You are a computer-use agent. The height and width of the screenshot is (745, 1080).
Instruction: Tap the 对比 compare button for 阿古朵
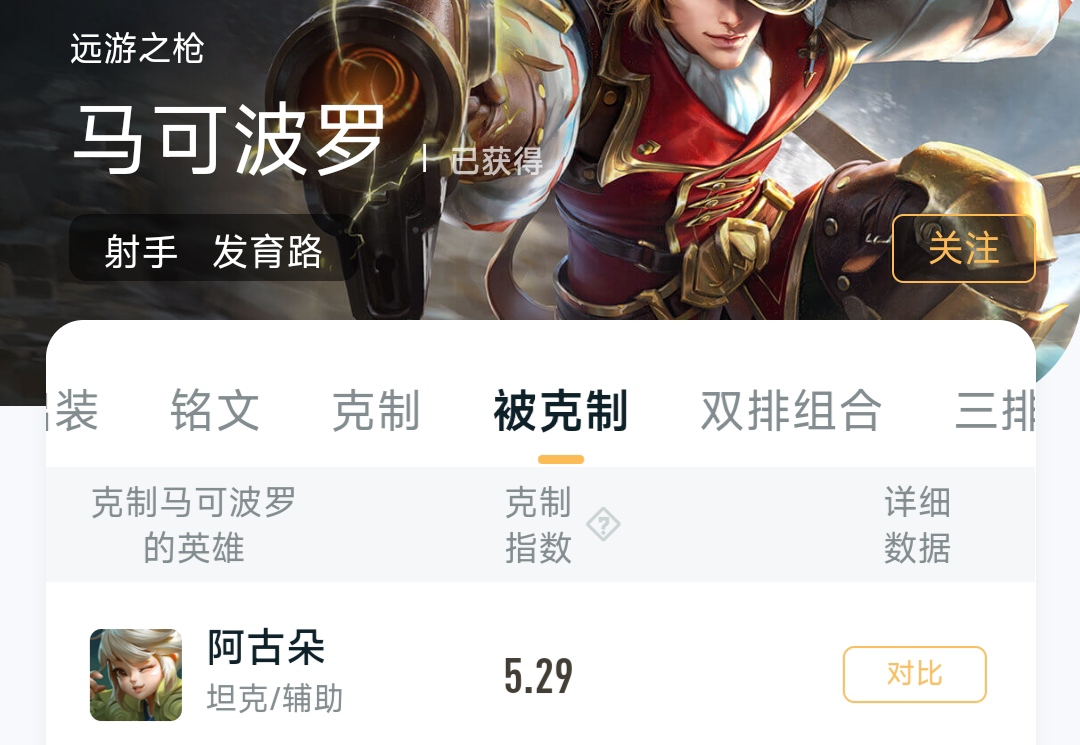click(915, 674)
